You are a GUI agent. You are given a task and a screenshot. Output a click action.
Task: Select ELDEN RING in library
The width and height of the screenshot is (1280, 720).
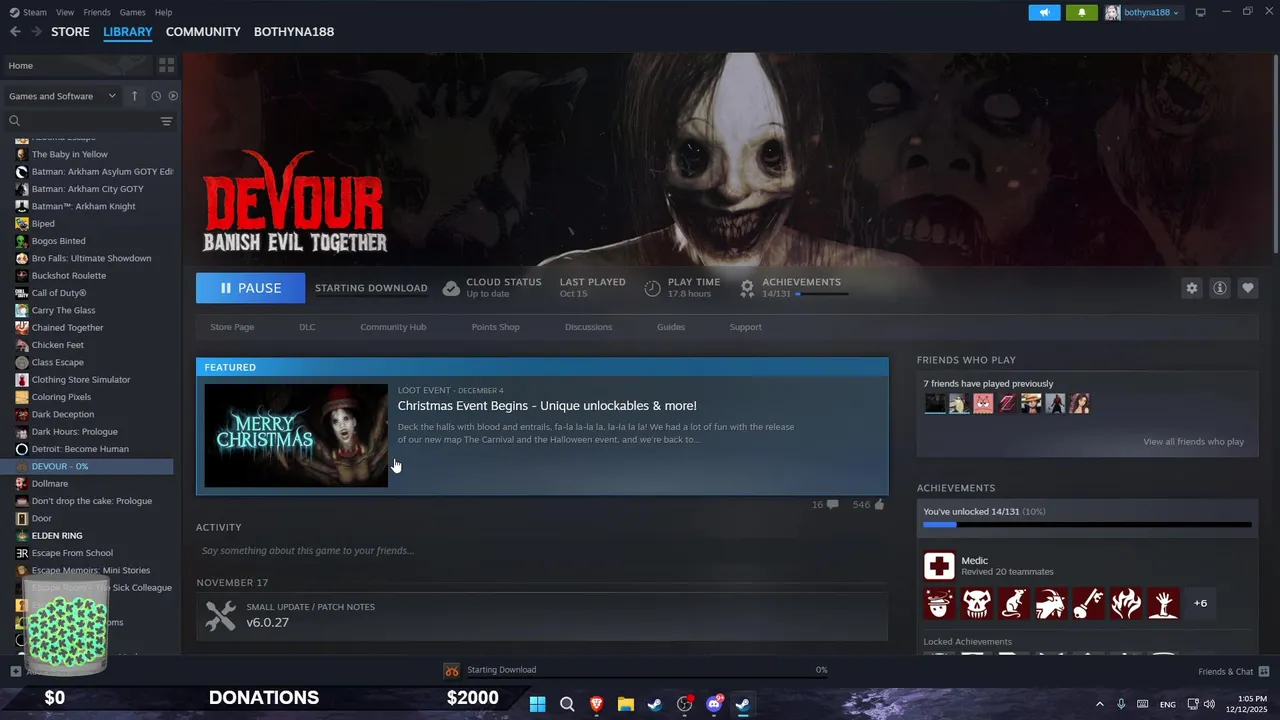point(57,535)
